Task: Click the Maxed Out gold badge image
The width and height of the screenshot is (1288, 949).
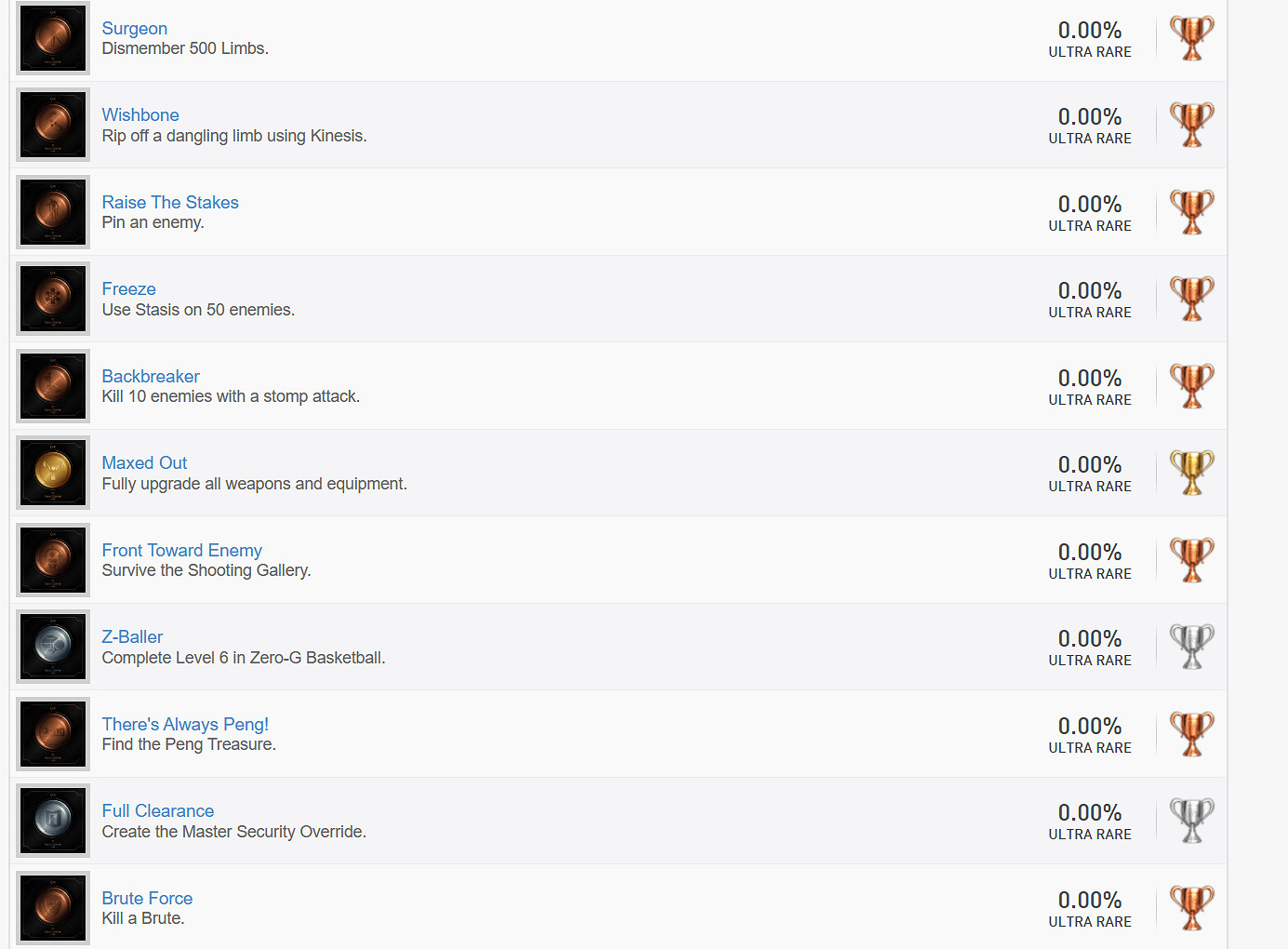Action: [53, 473]
